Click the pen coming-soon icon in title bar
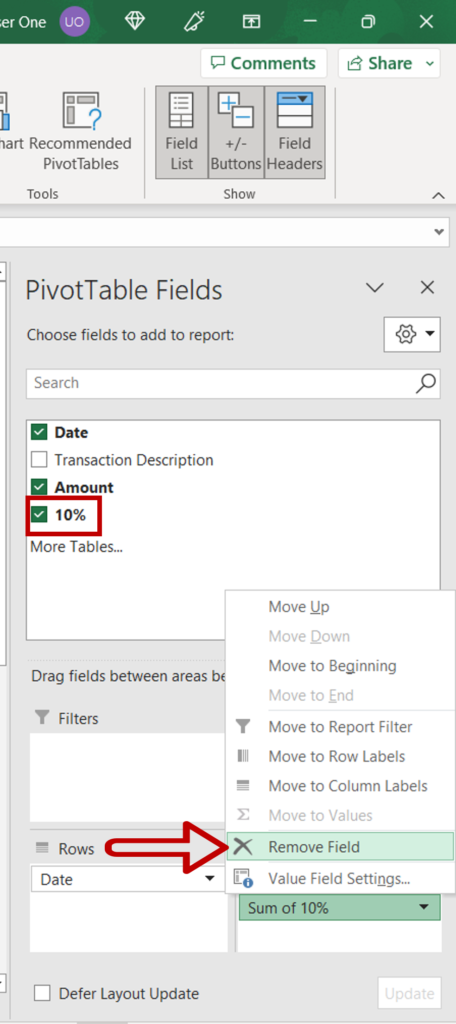 coord(194,22)
